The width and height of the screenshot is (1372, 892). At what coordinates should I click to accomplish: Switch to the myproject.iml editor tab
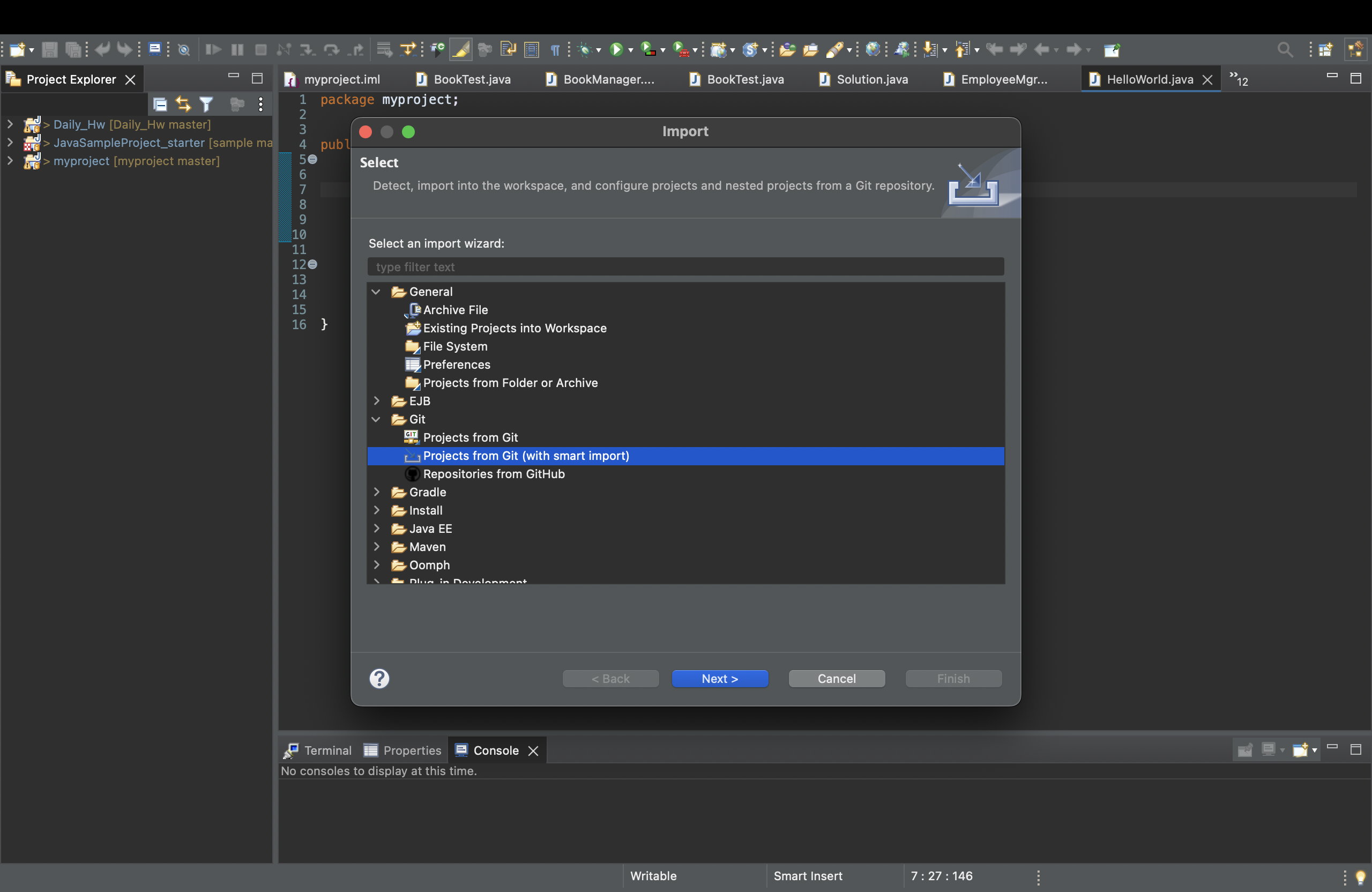coord(333,79)
